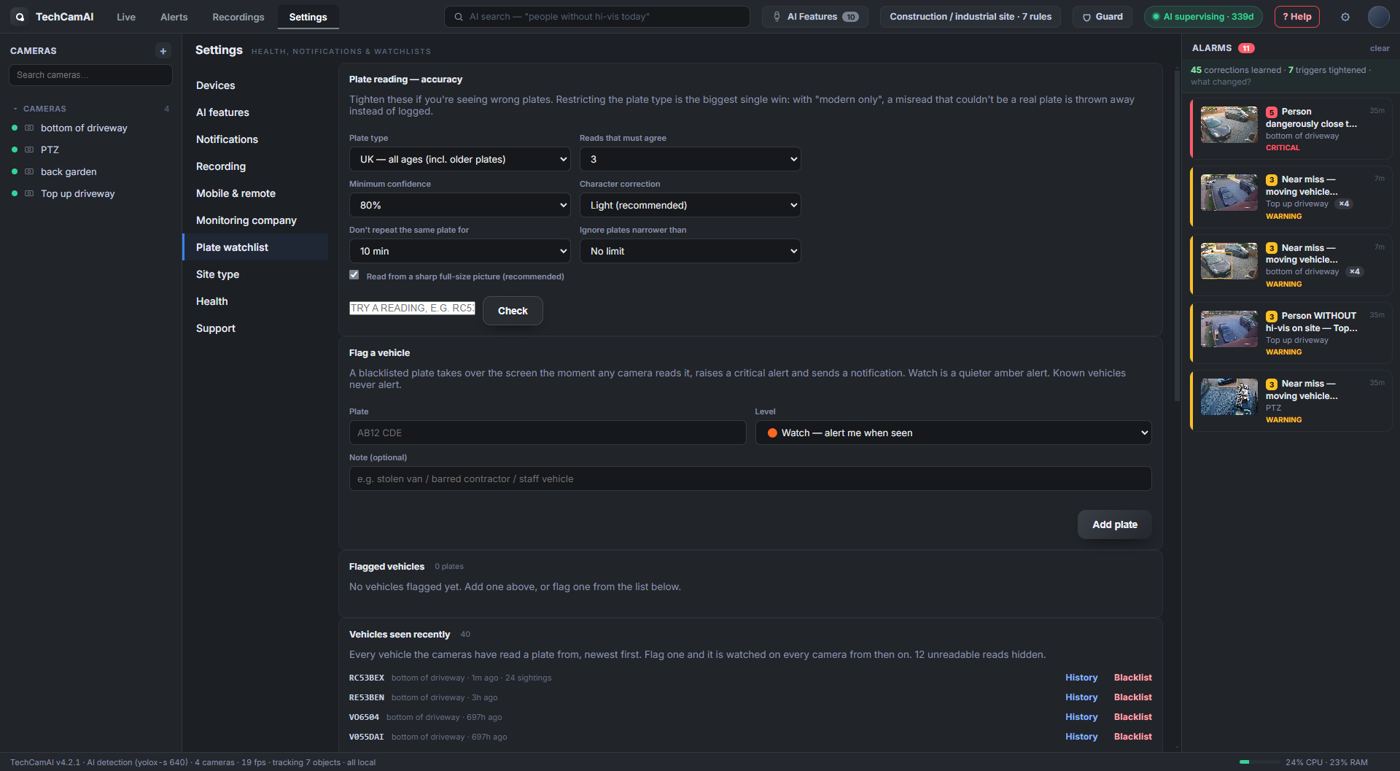Click the settings page vertical scrollbar
1400x771 pixels.
pyautogui.click(x=1176, y=236)
